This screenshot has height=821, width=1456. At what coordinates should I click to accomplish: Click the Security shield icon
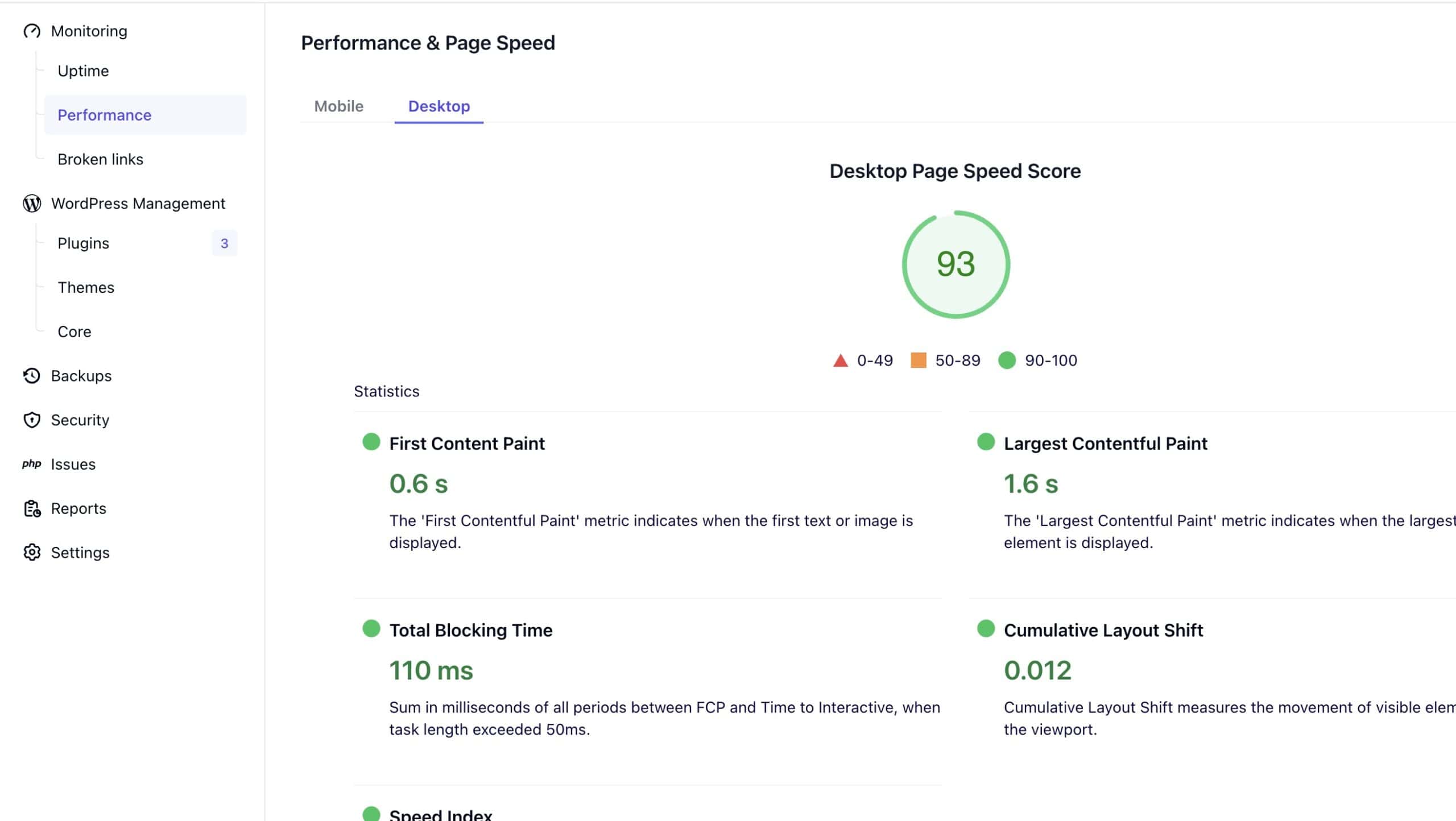tap(32, 420)
